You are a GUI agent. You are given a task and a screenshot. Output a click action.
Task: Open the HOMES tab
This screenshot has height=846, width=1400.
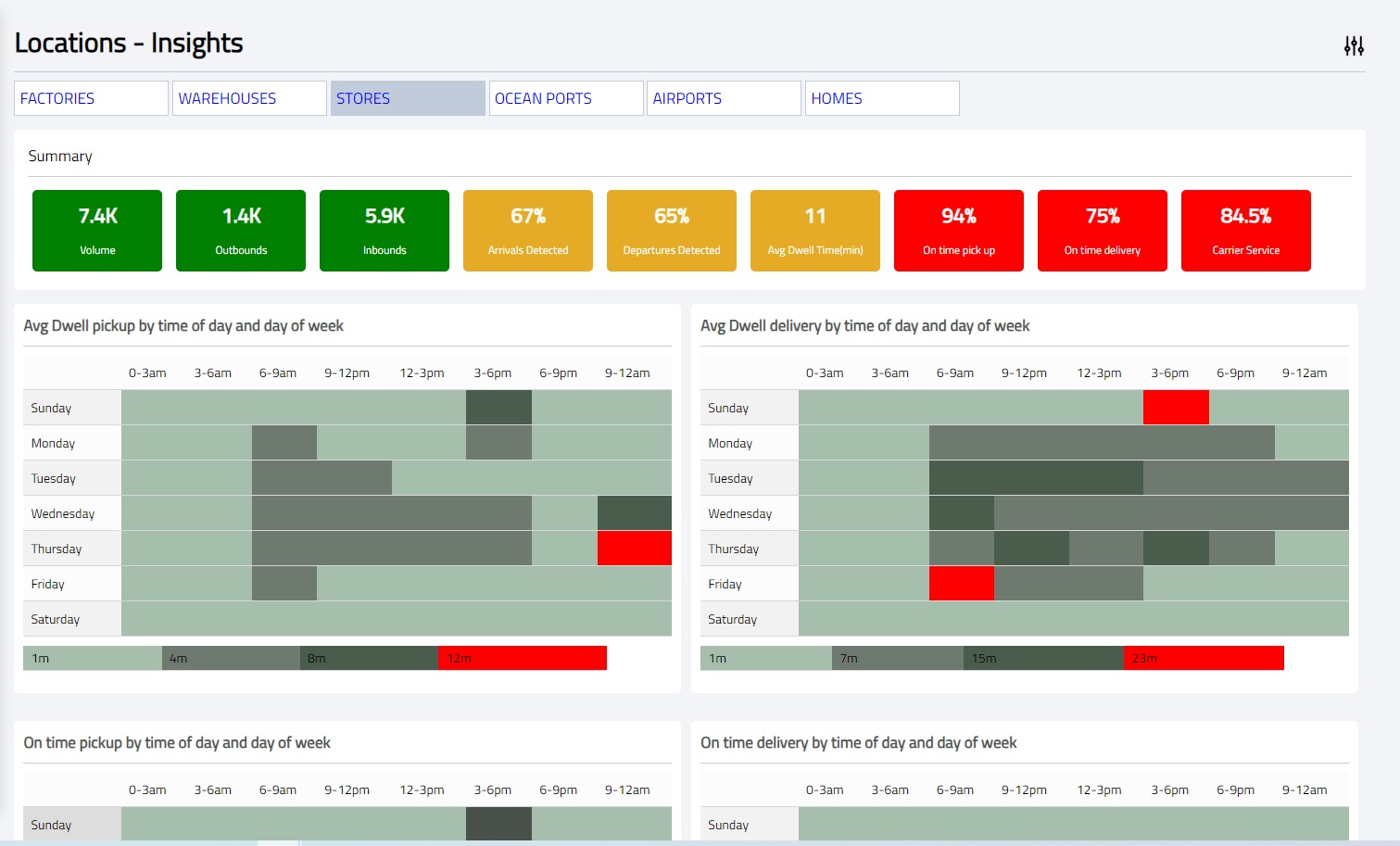[882, 98]
